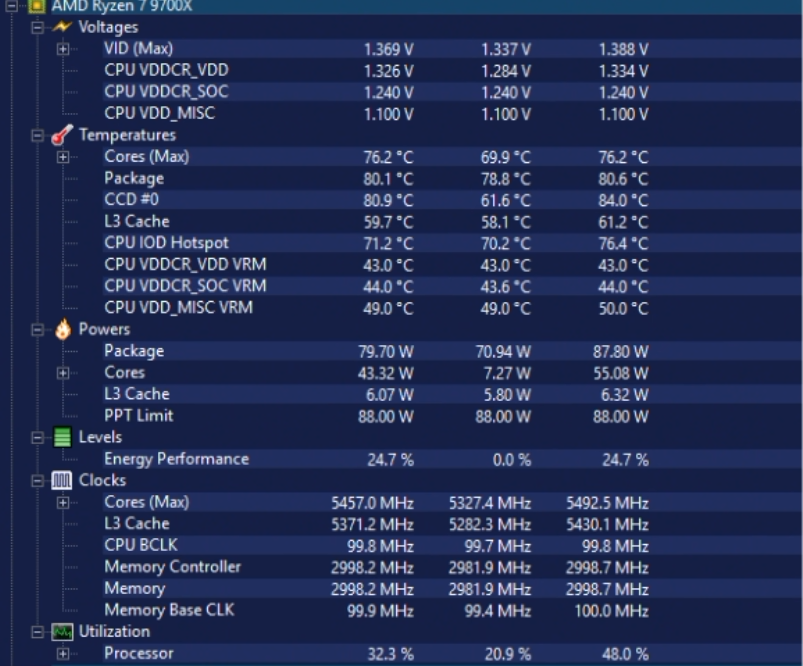Click the 1.334 V VDDCR_VDD maximum value
Viewport: 803px width, 666px height.
624,71
